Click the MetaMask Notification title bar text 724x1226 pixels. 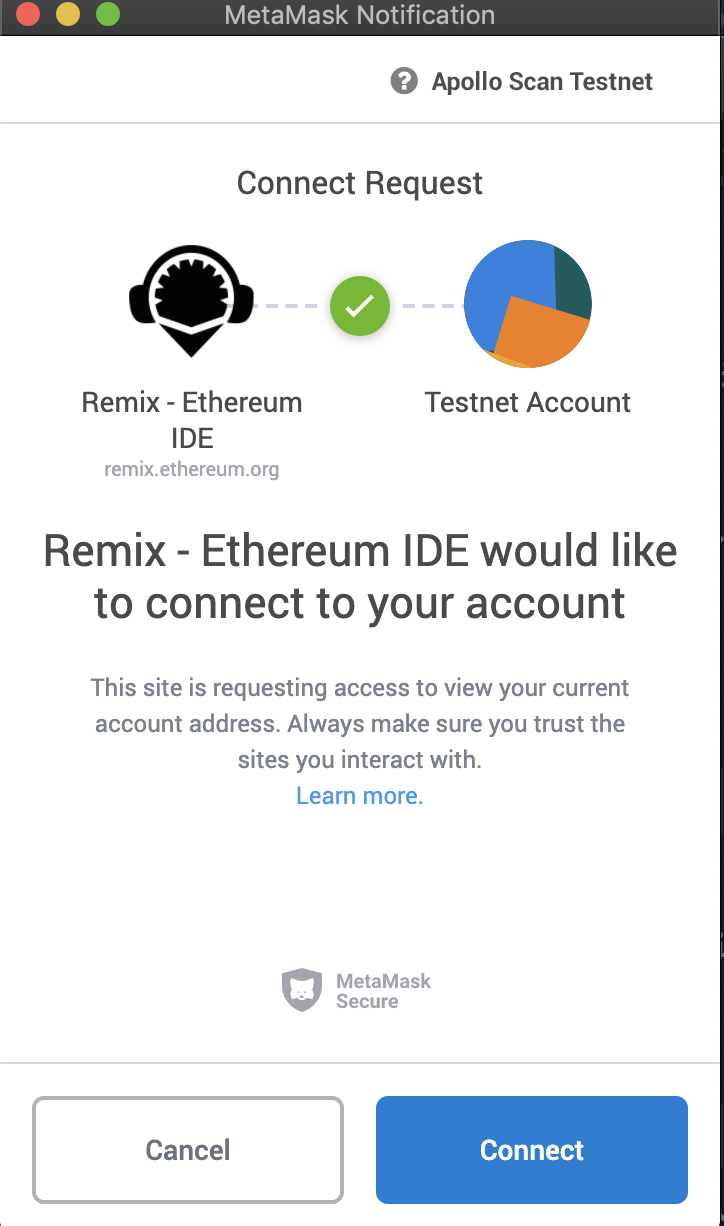tap(360, 15)
